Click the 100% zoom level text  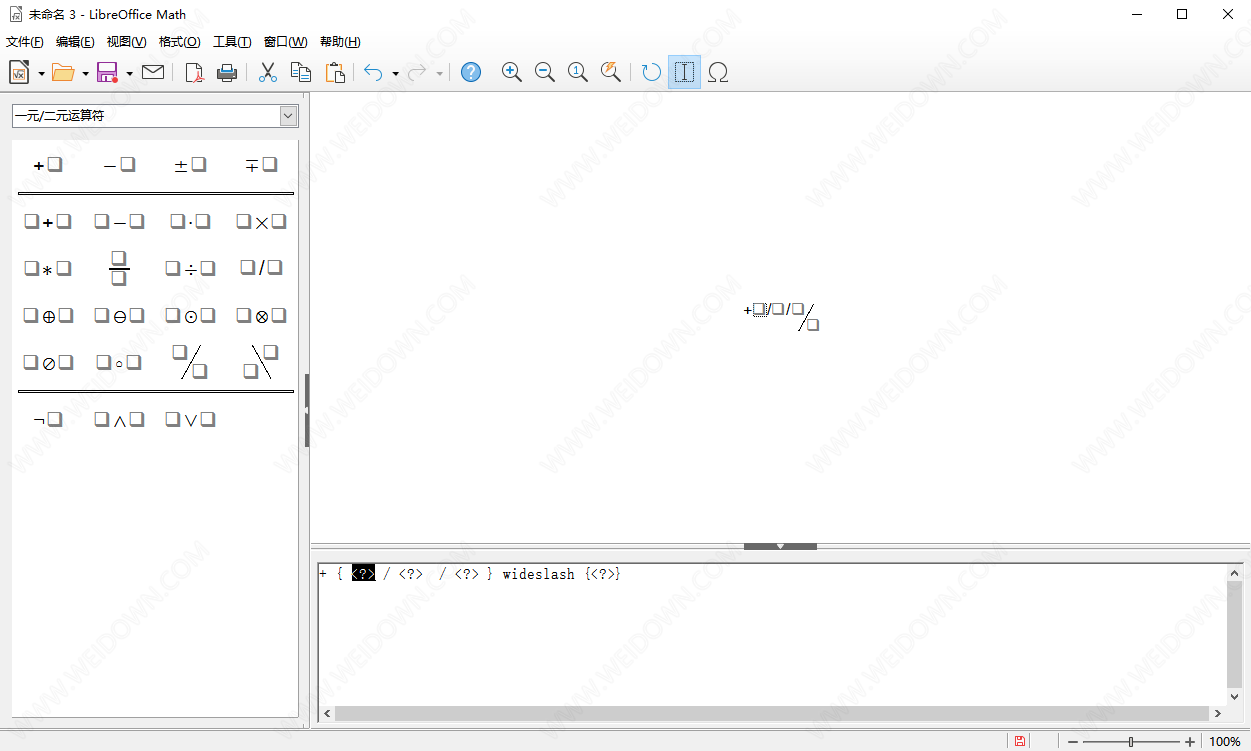click(x=1224, y=741)
